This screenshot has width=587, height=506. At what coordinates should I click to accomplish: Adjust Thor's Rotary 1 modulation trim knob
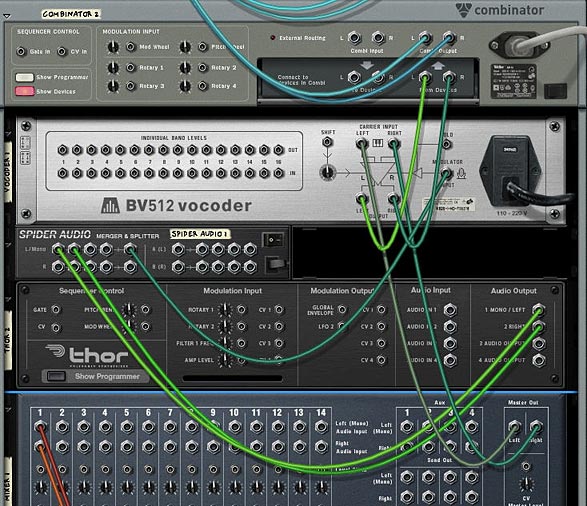click(225, 310)
